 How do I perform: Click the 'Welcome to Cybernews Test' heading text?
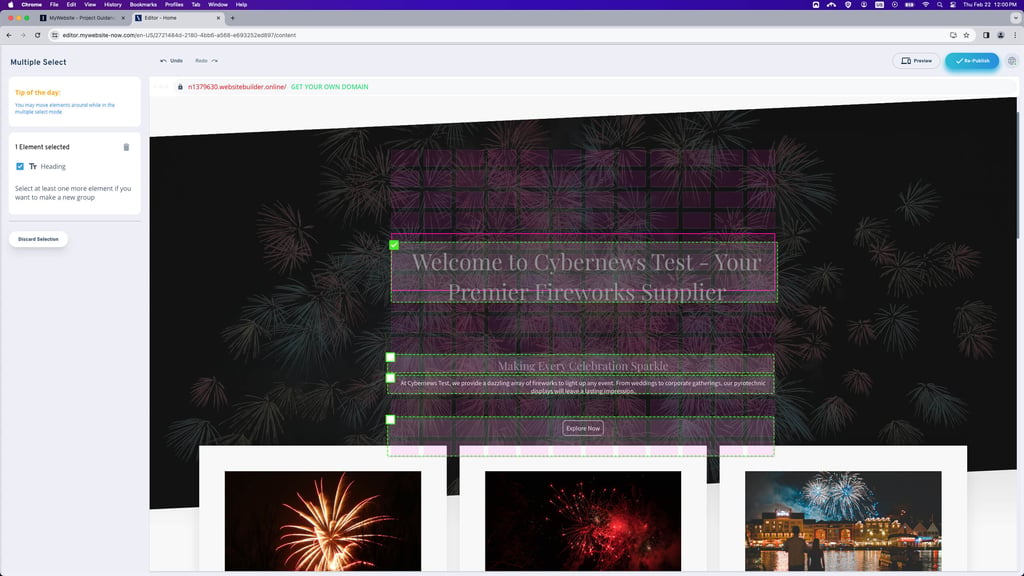tap(586, 276)
